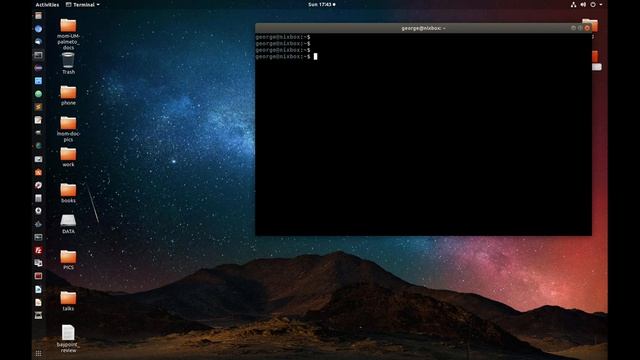
Task: Open the mom-UM-palmeto_docs desktop folder
Action: click(x=68, y=25)
